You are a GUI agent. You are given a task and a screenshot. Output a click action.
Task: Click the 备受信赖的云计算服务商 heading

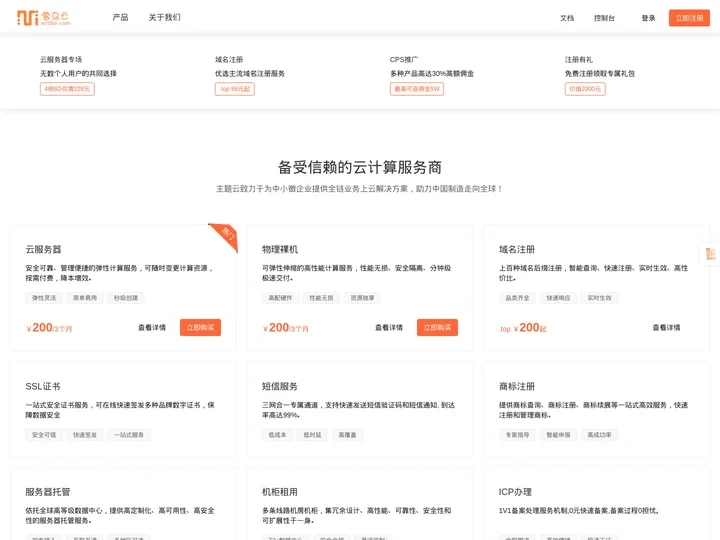pyautogui.click(x=360, y=167)
